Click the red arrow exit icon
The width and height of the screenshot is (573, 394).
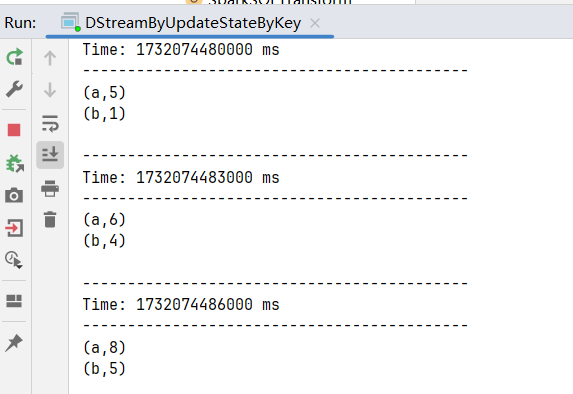(x=14, y=228)
